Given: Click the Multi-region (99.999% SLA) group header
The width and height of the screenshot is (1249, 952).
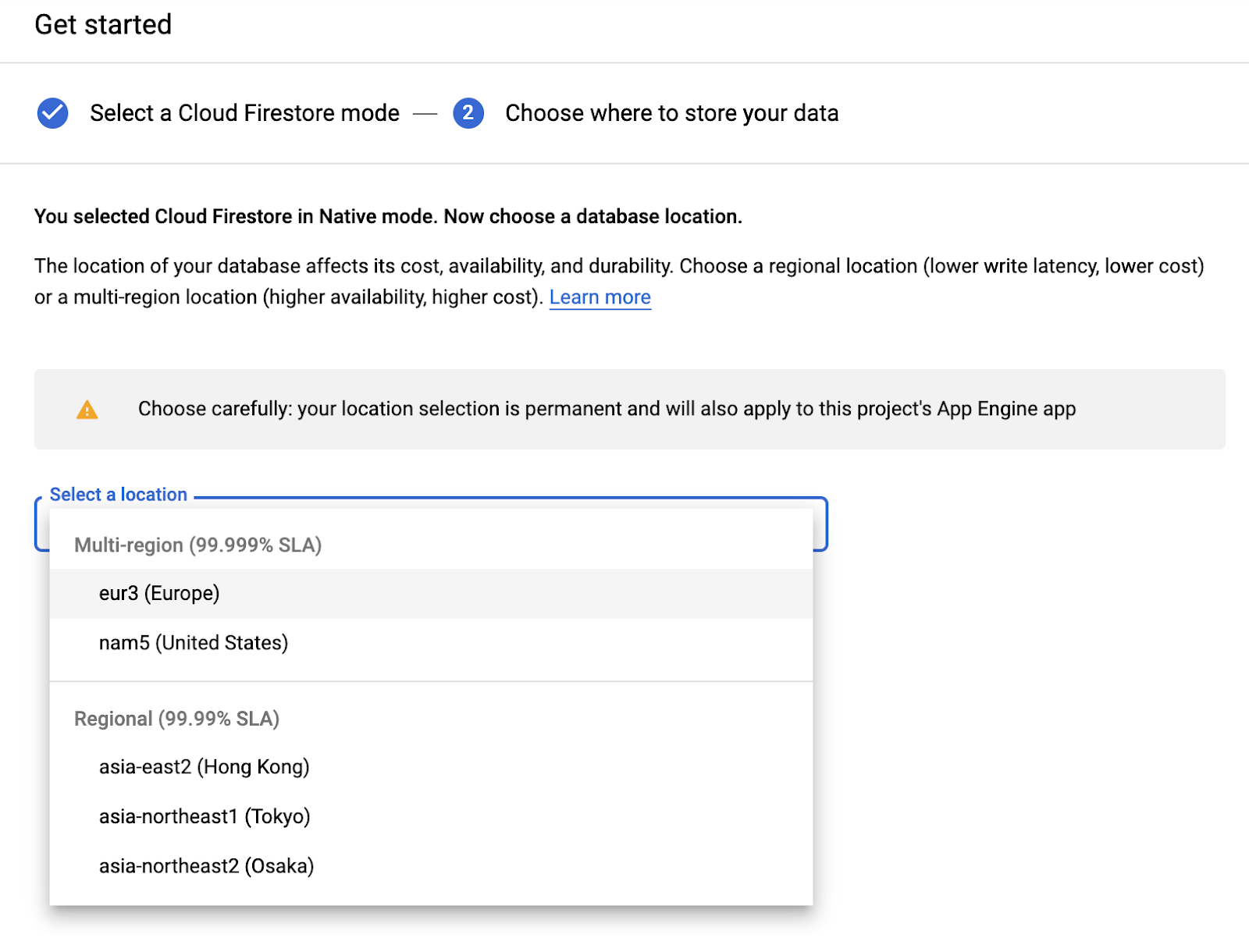Looking at the screenshot, I should 197,545.
